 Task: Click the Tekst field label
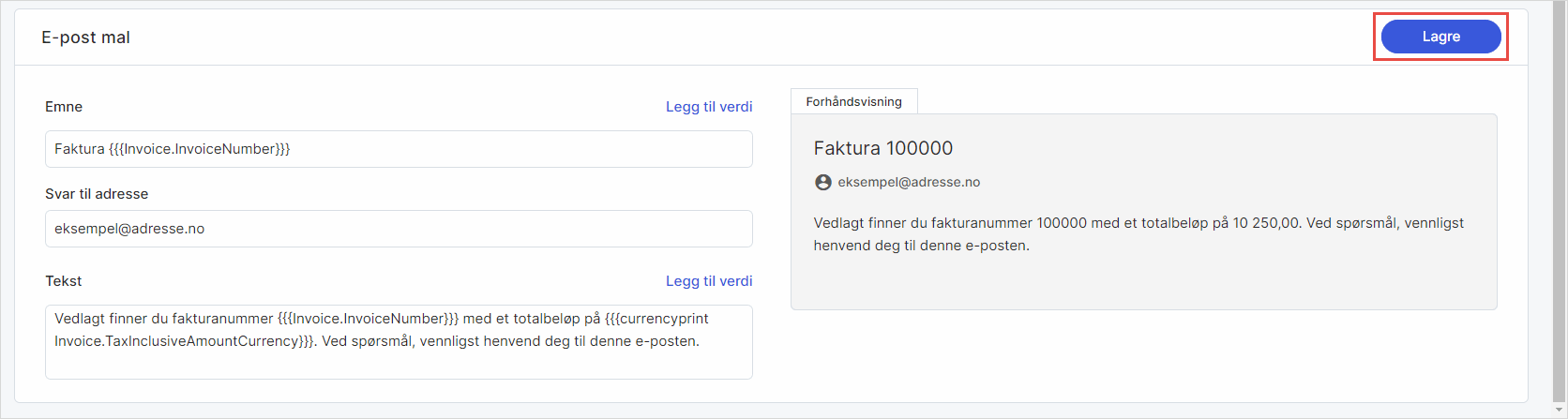(64, 281)
